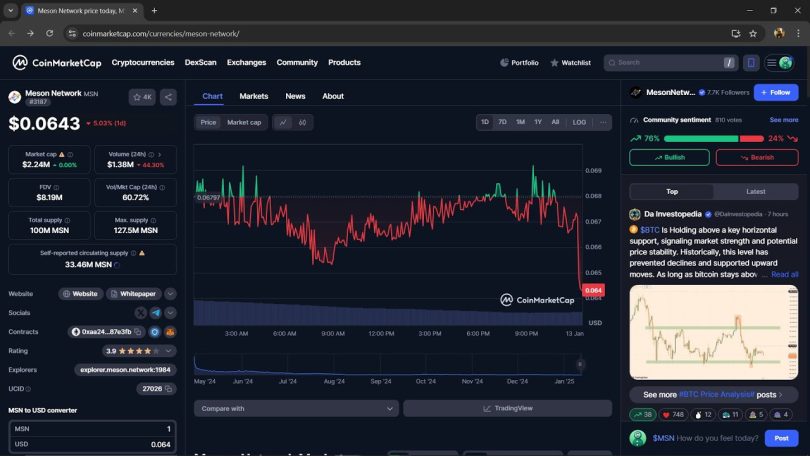
Task: Click the Max. supply info icon
Action: pyautogui.click(x=153, y=221)
